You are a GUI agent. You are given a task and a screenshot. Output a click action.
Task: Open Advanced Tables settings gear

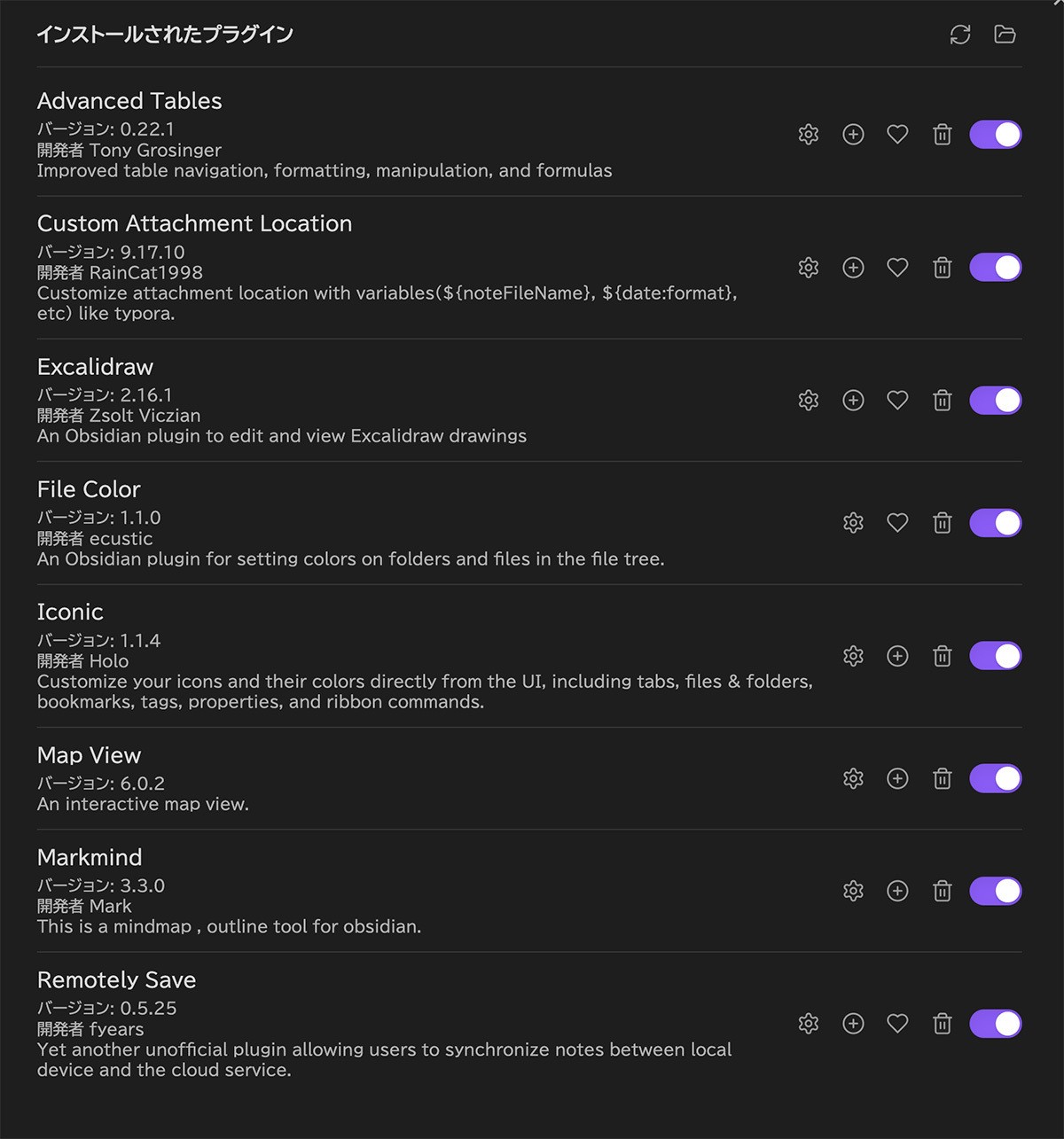(808, 135)
